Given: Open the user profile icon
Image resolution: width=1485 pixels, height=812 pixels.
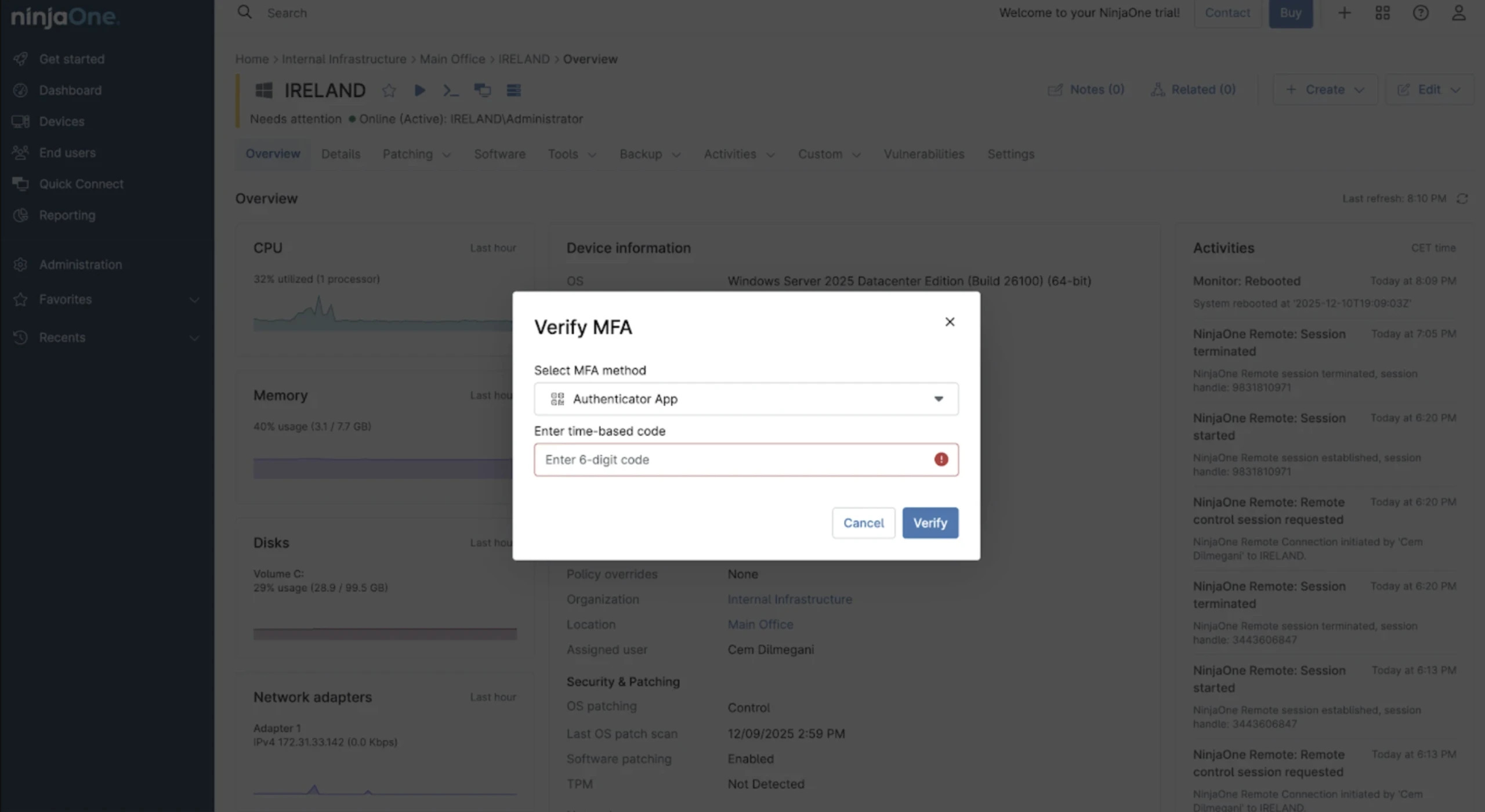Looking at the screenshot, I should click(1458, 13).
